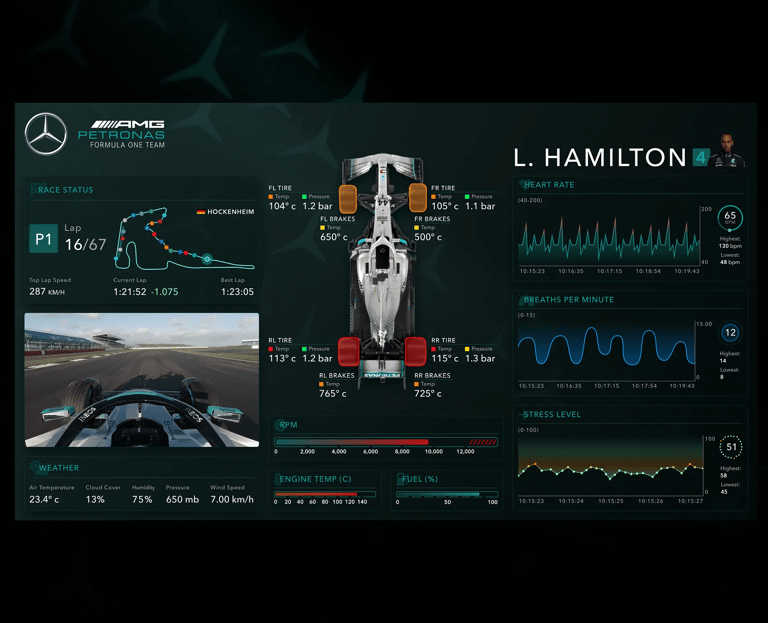The image size is (768, 623).
Task: Select the front-right orange tire on the car
Action: point(418,197)
